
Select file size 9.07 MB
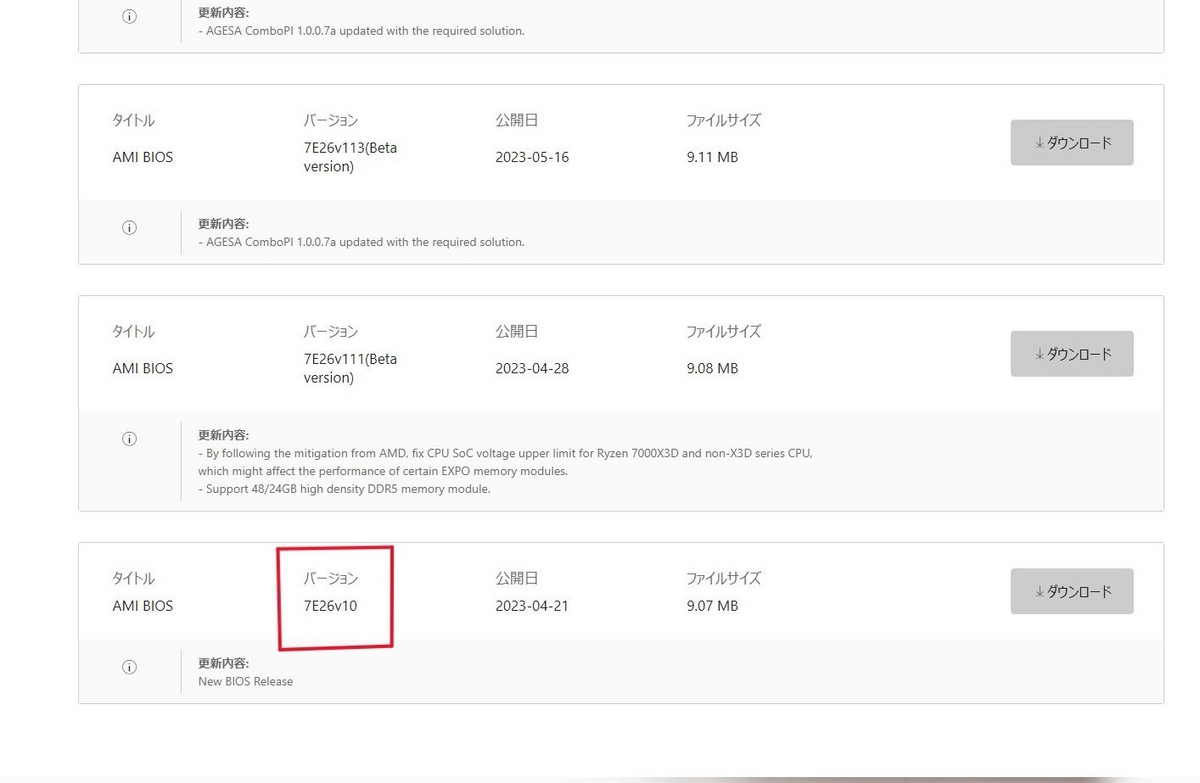(x=712, y=606)
